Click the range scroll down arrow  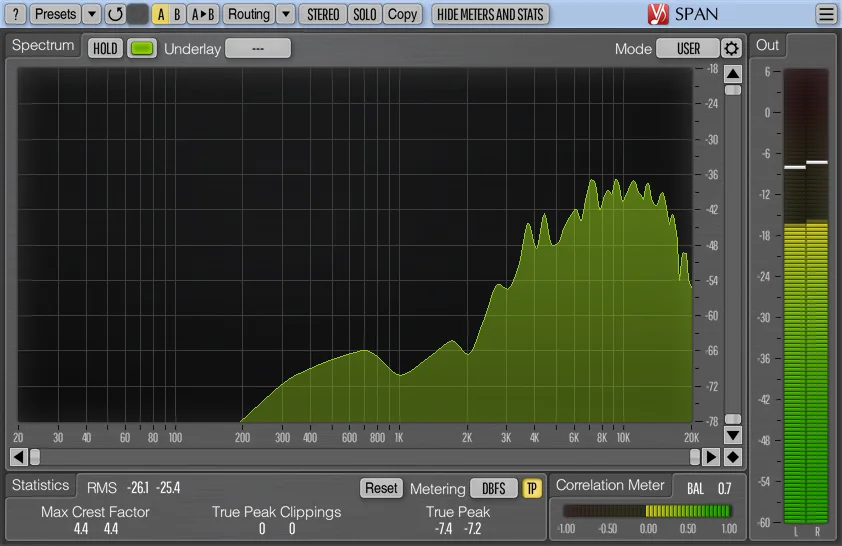point(733,434)
